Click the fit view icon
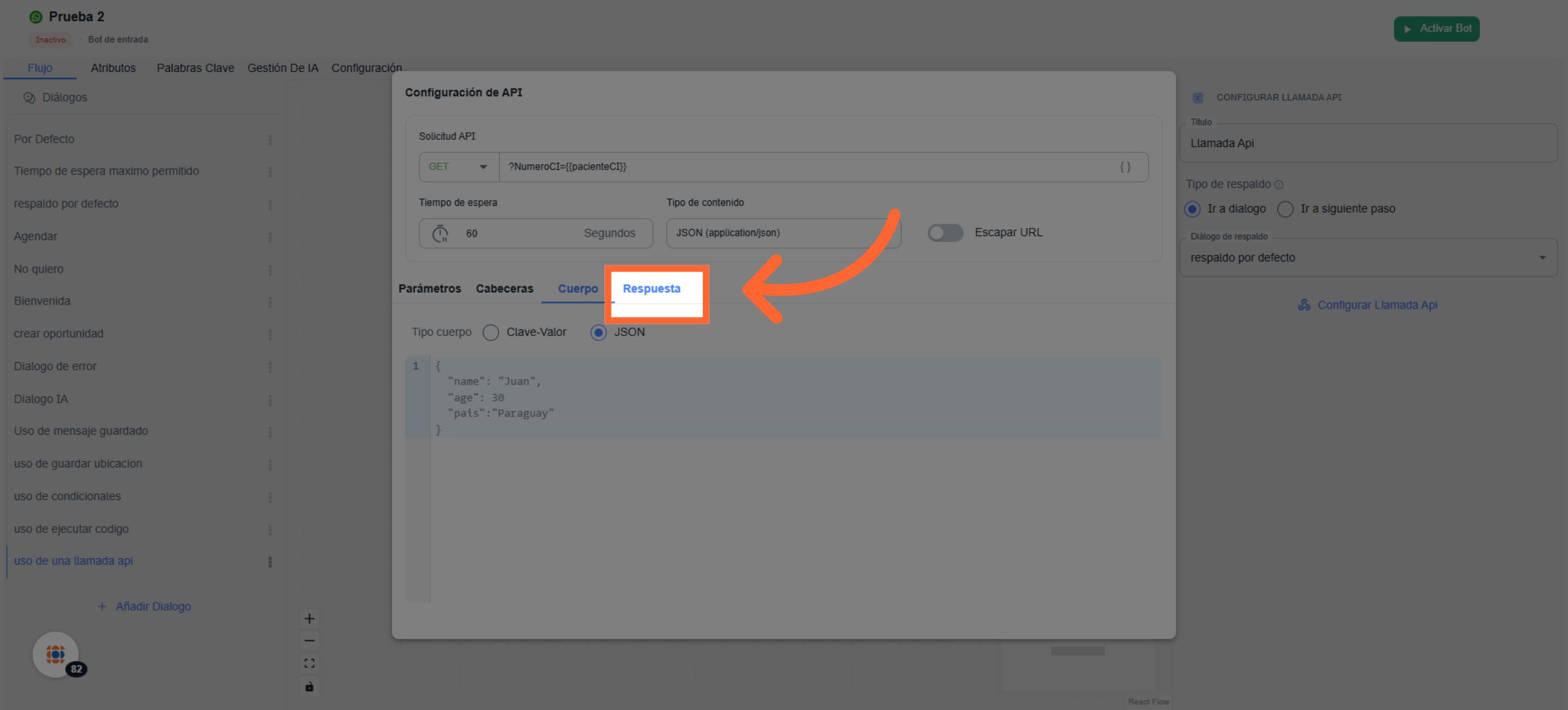This screenshot has height=710, width=1568. pyautogui.click(x=310, y=664)
